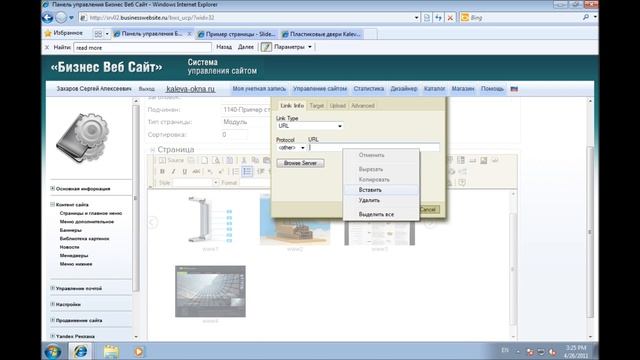The width and height of the screenshot is (640, 360).
Task: Choose Вырезать from the context menu
Action: pyautogui.click(x=381, y=169)
